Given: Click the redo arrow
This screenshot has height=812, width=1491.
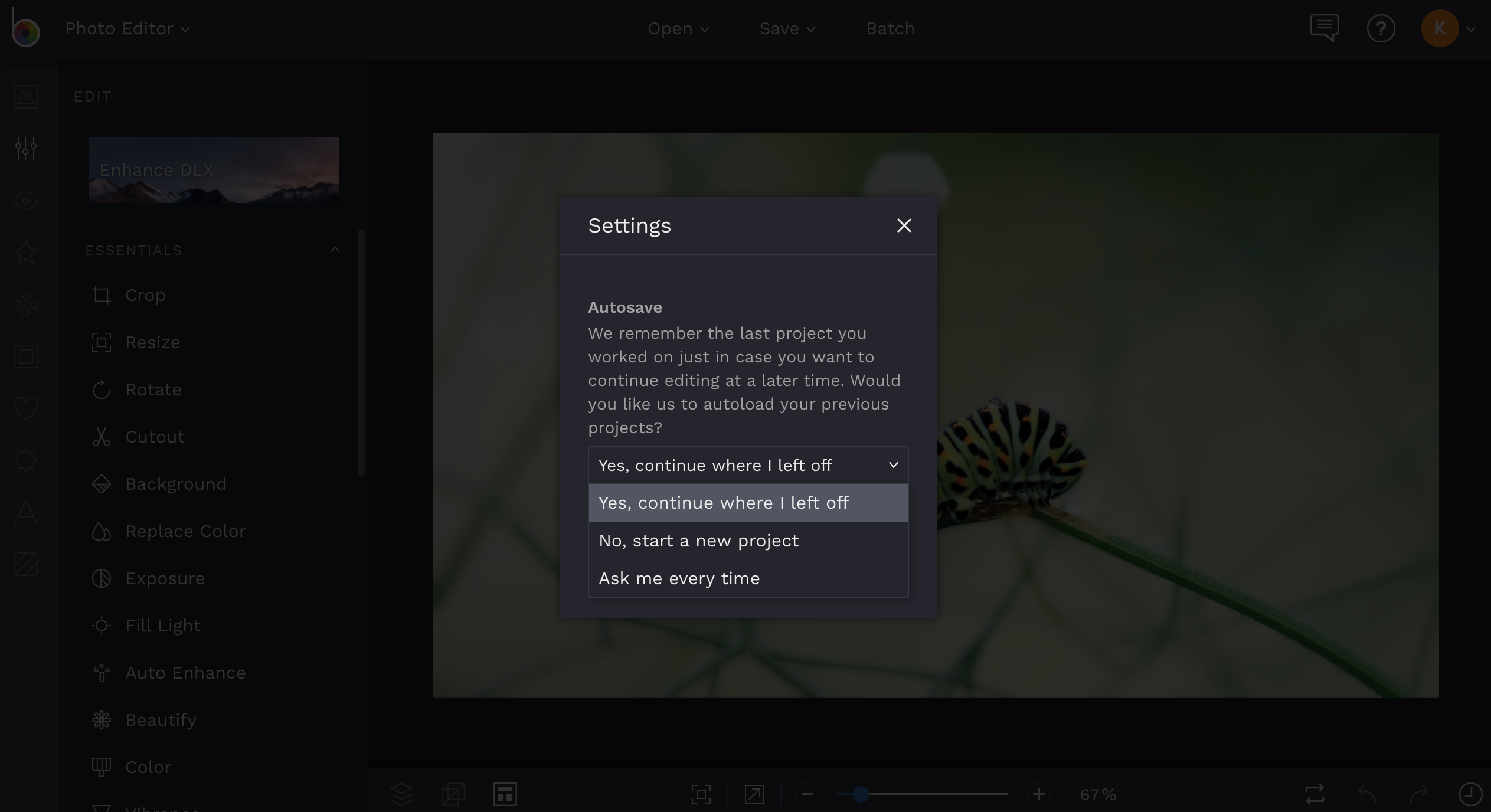Looking at the screenshot, I should click(x=1419, y=794).
